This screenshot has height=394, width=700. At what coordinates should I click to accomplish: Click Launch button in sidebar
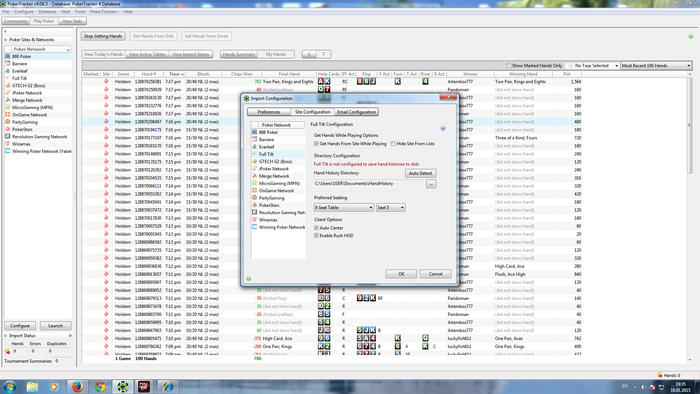(x=55, y=326)
